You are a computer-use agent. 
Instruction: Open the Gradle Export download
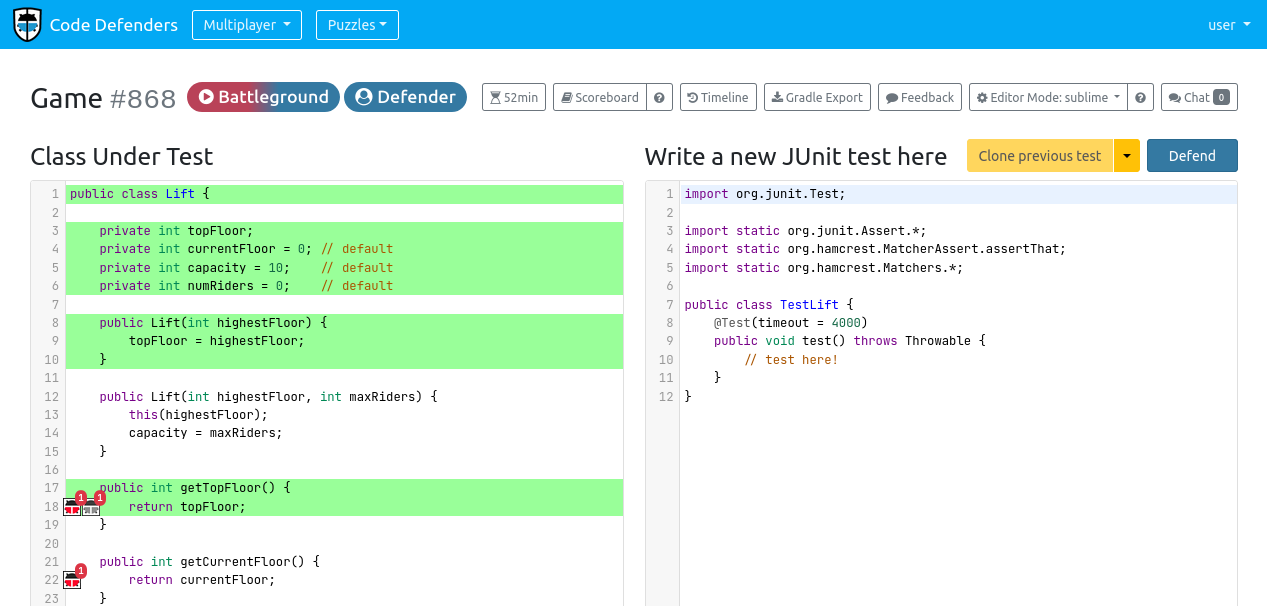(817, 97)
